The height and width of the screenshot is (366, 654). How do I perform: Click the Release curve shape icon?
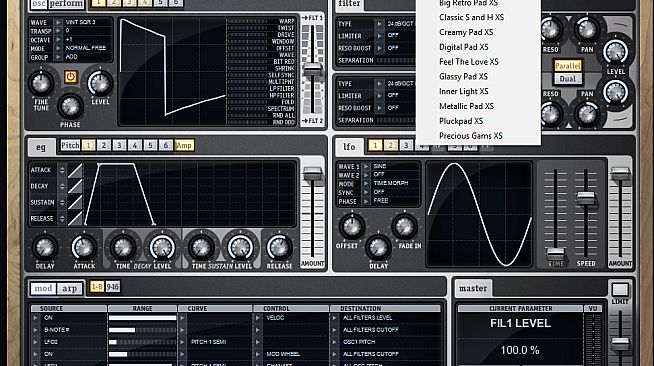[x=75, y=218]
